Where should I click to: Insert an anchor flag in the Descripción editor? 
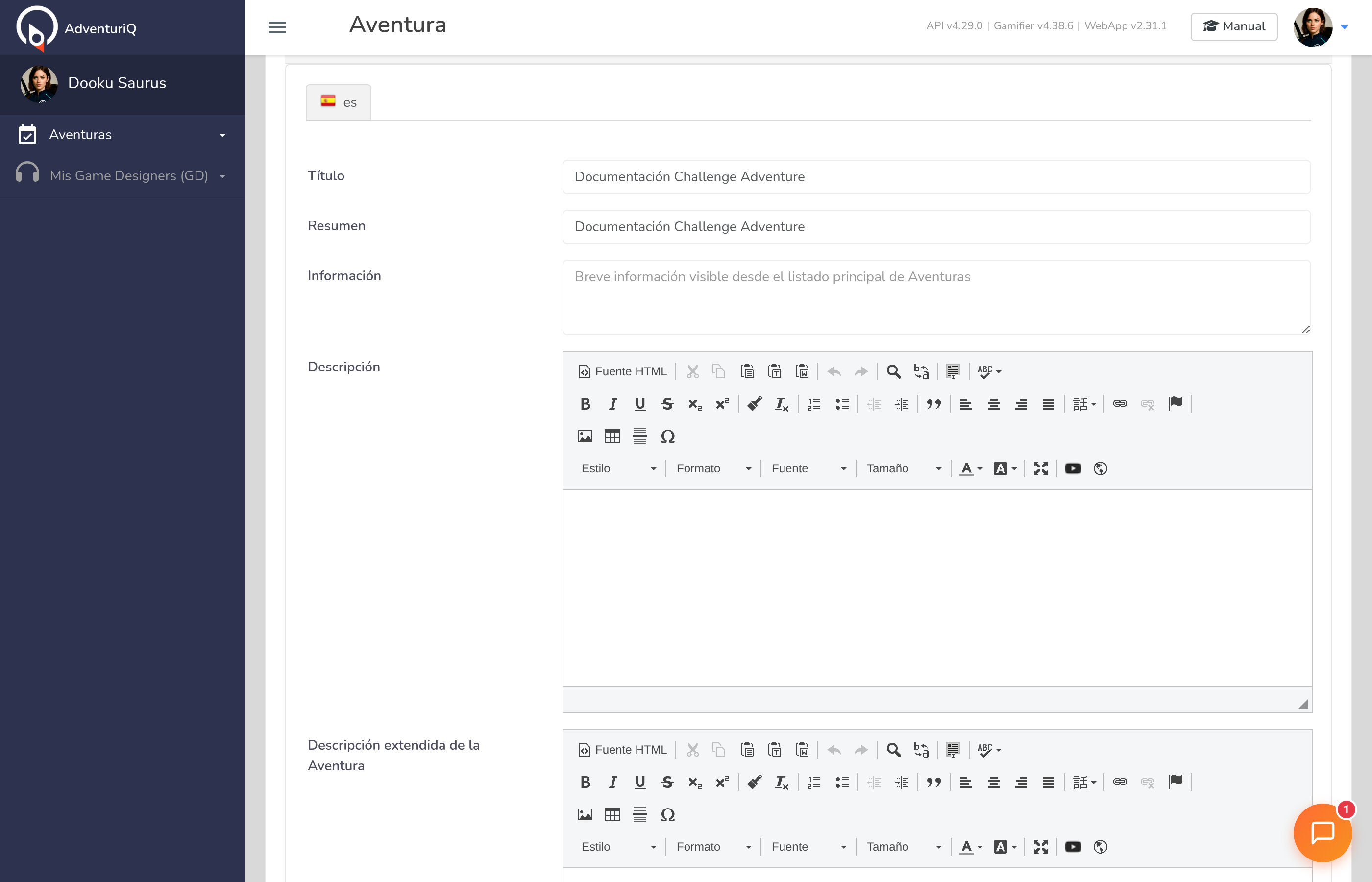point(1176,404)
